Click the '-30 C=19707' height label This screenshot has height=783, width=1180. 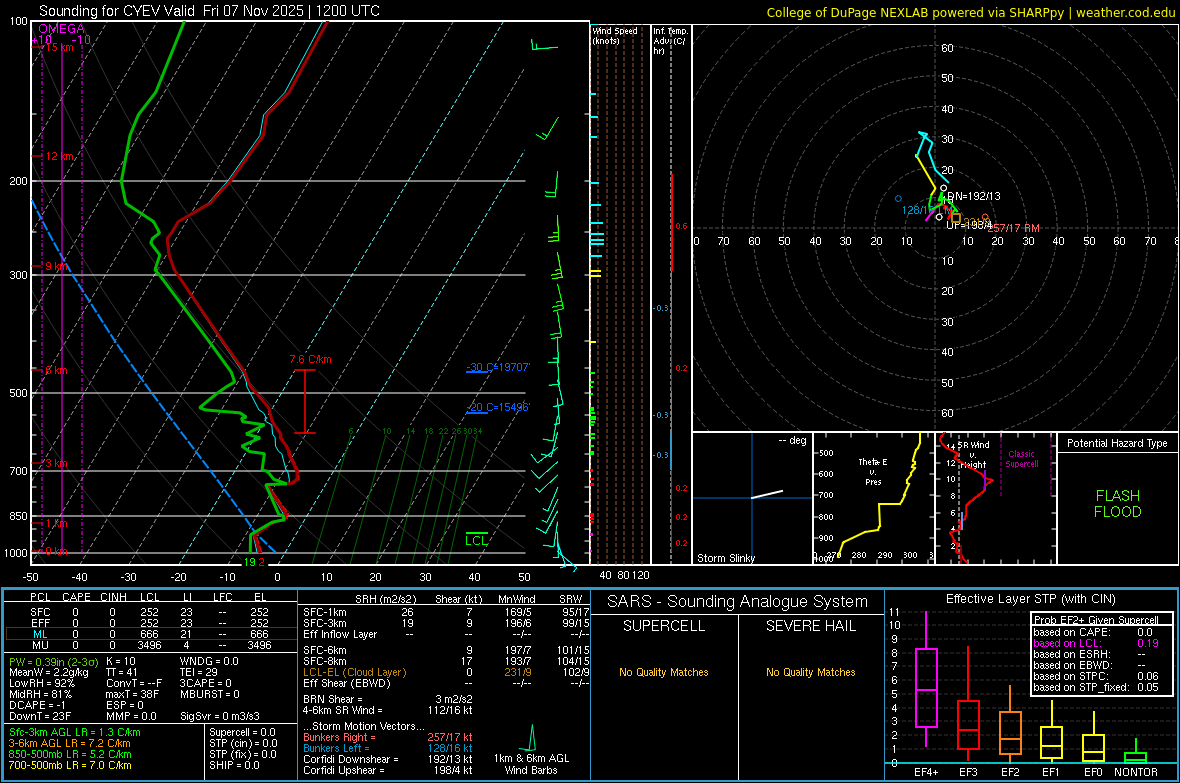(498, 367)
